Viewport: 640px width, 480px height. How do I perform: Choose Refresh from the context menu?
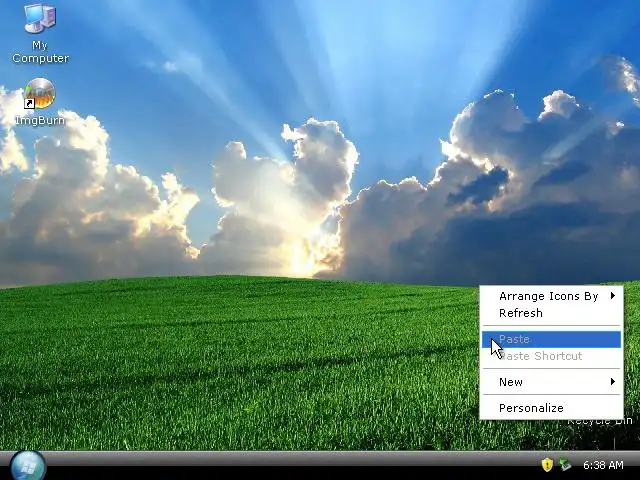(551, 313)
